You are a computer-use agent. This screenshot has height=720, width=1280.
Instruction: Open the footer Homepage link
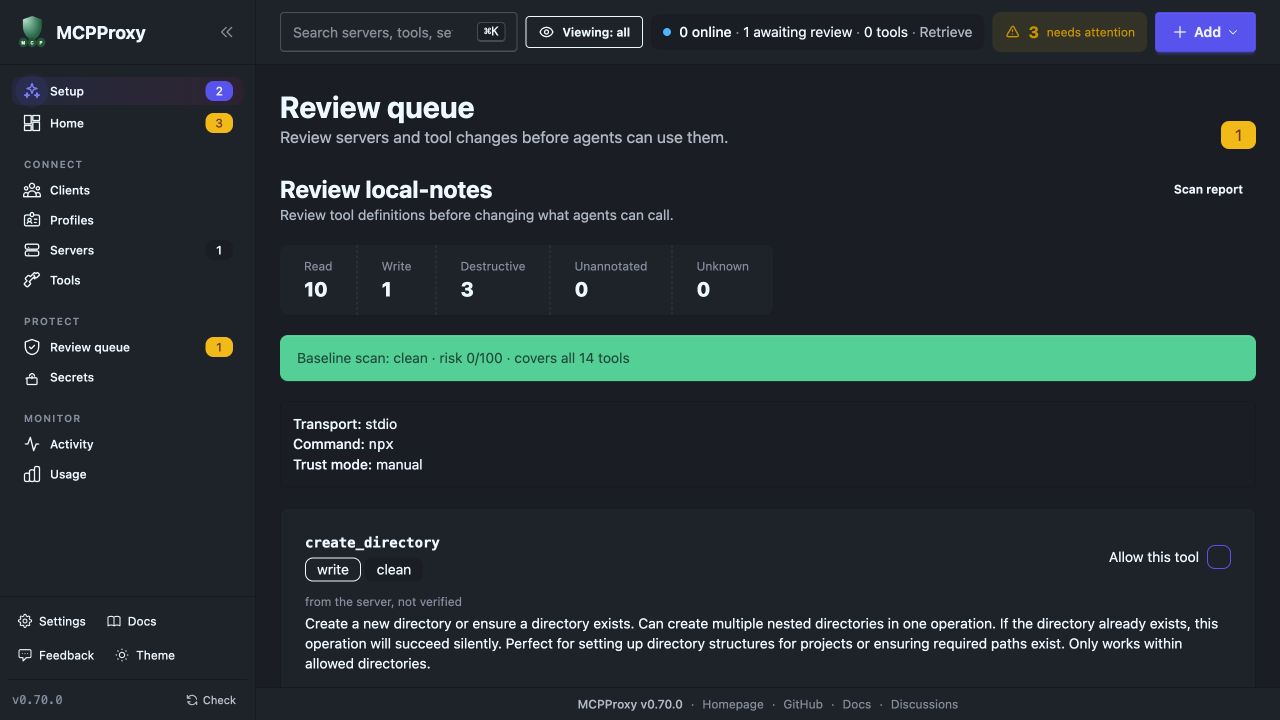click(733, 704)
